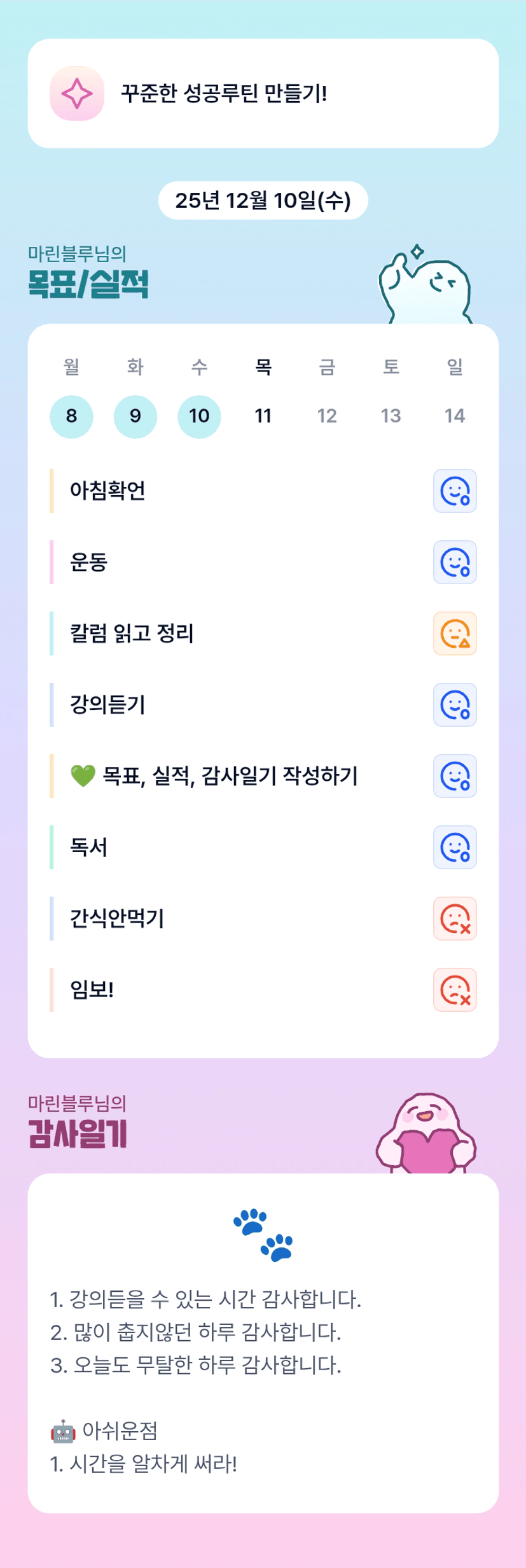Select highlighted day 10 in the calendar
Image resolution: width=526 pixels, height=1568 pixels.
tap(199, 416)
